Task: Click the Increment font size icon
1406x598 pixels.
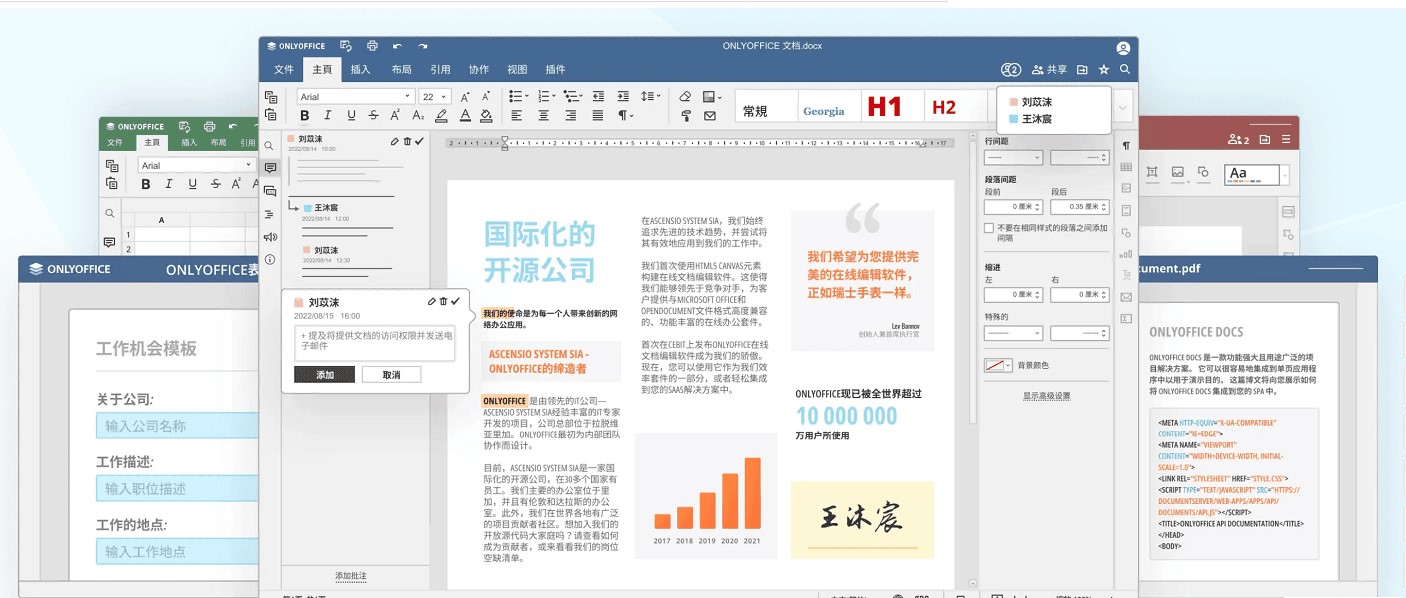Action: tap(465, 97)
